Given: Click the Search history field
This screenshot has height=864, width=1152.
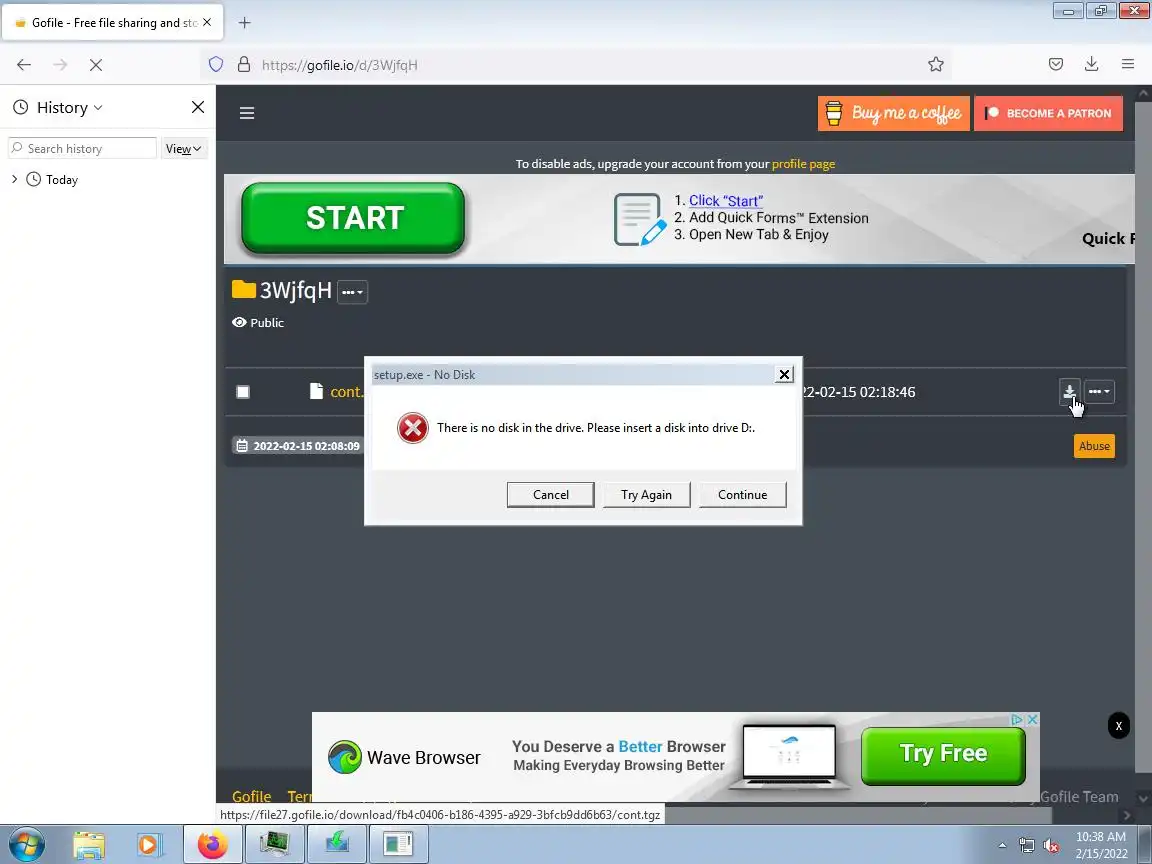Looking at the screenshot, I should tap(82, 148).
